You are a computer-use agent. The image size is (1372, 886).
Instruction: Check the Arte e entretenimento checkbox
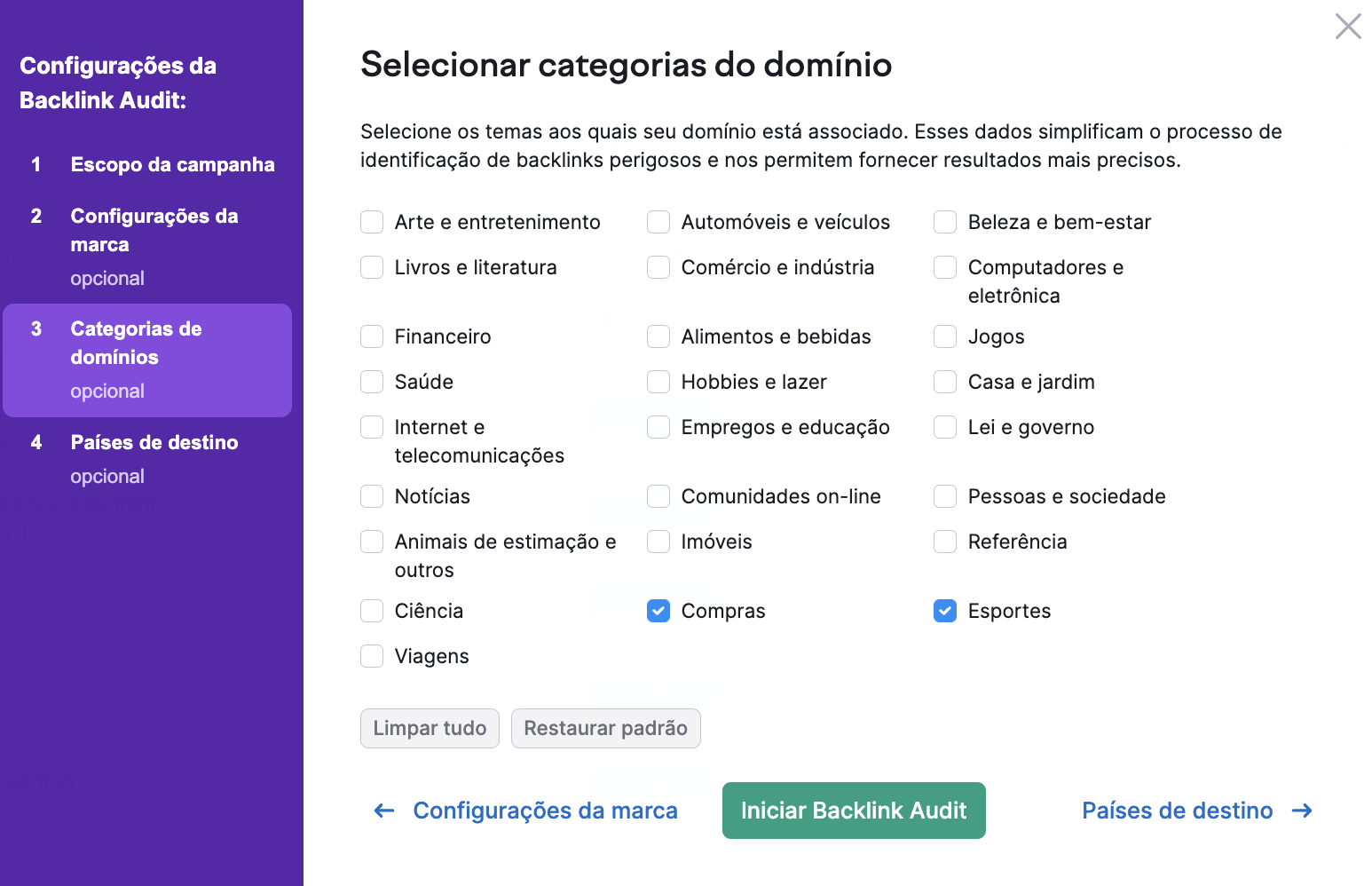(372, 222)
